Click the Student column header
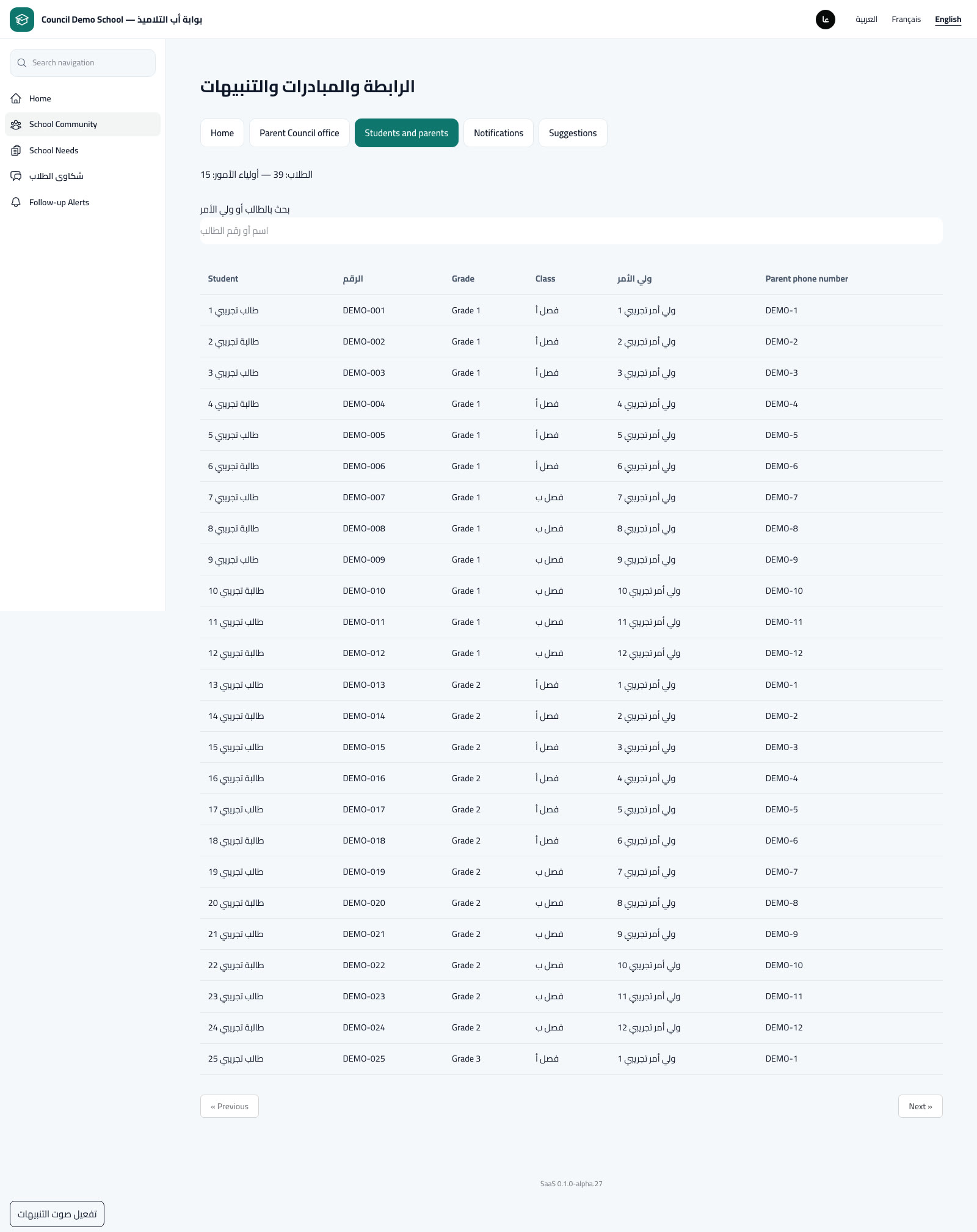 (223, 279)
